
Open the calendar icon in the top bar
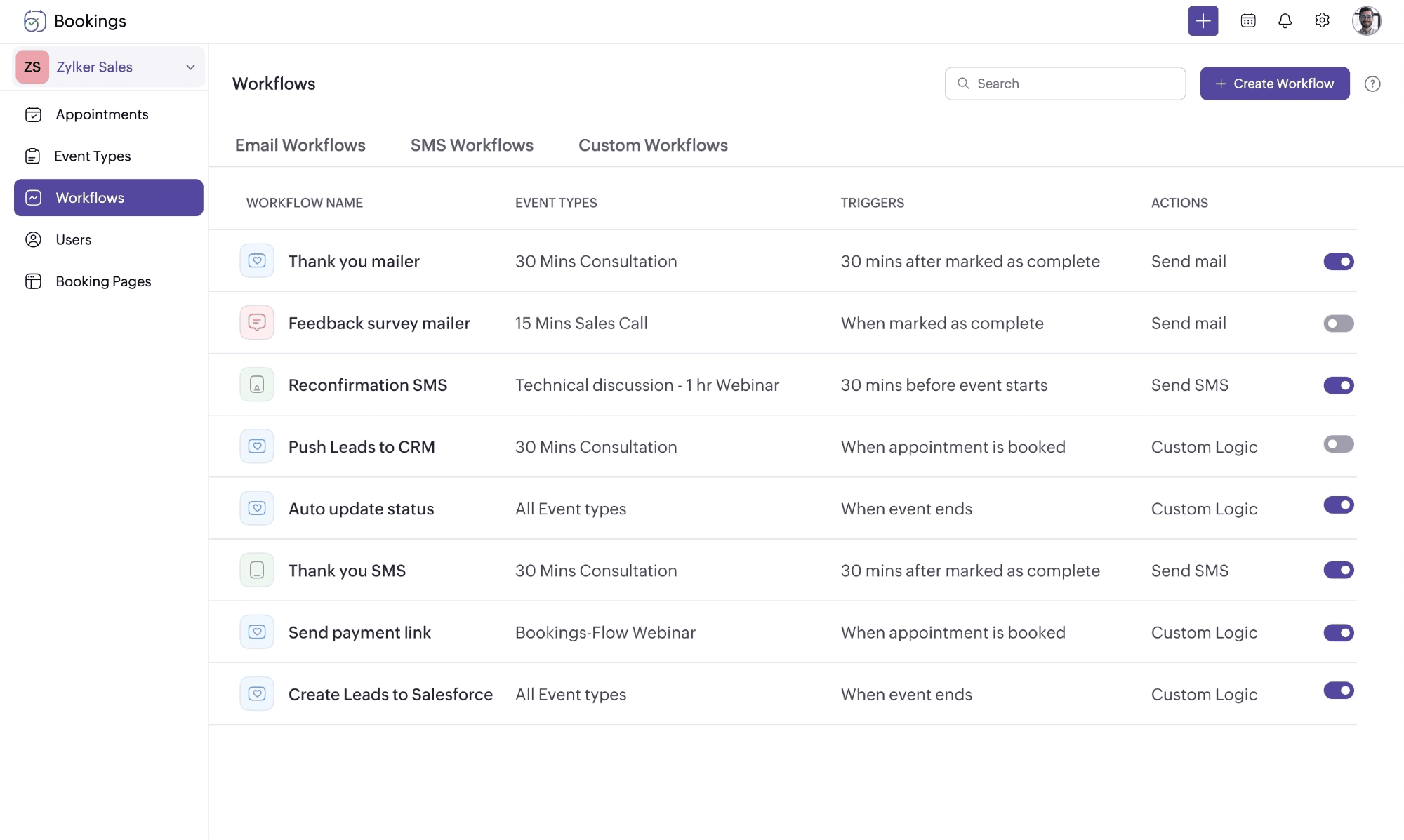pyautogui.click(x=1248, y=21)
